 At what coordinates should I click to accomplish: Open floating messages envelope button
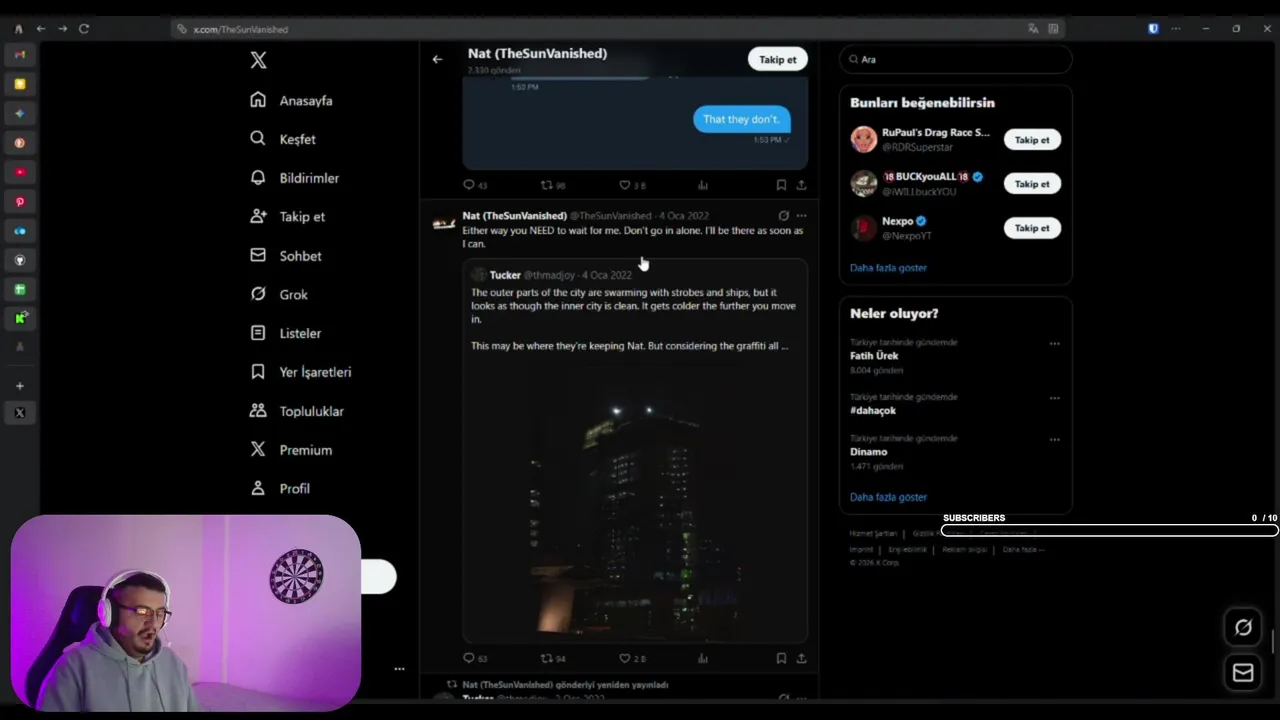point(1243,673)
